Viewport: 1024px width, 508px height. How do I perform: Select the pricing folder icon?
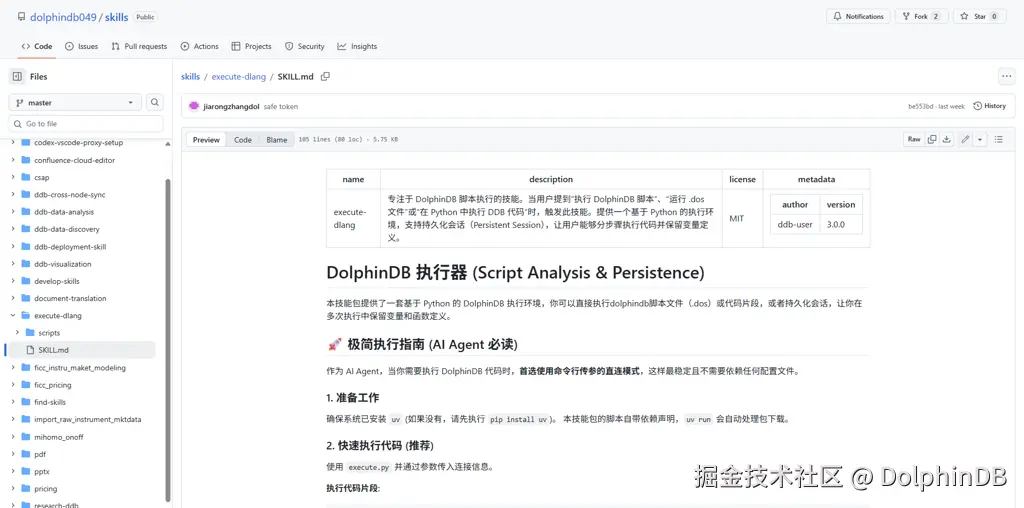(26, 488)
